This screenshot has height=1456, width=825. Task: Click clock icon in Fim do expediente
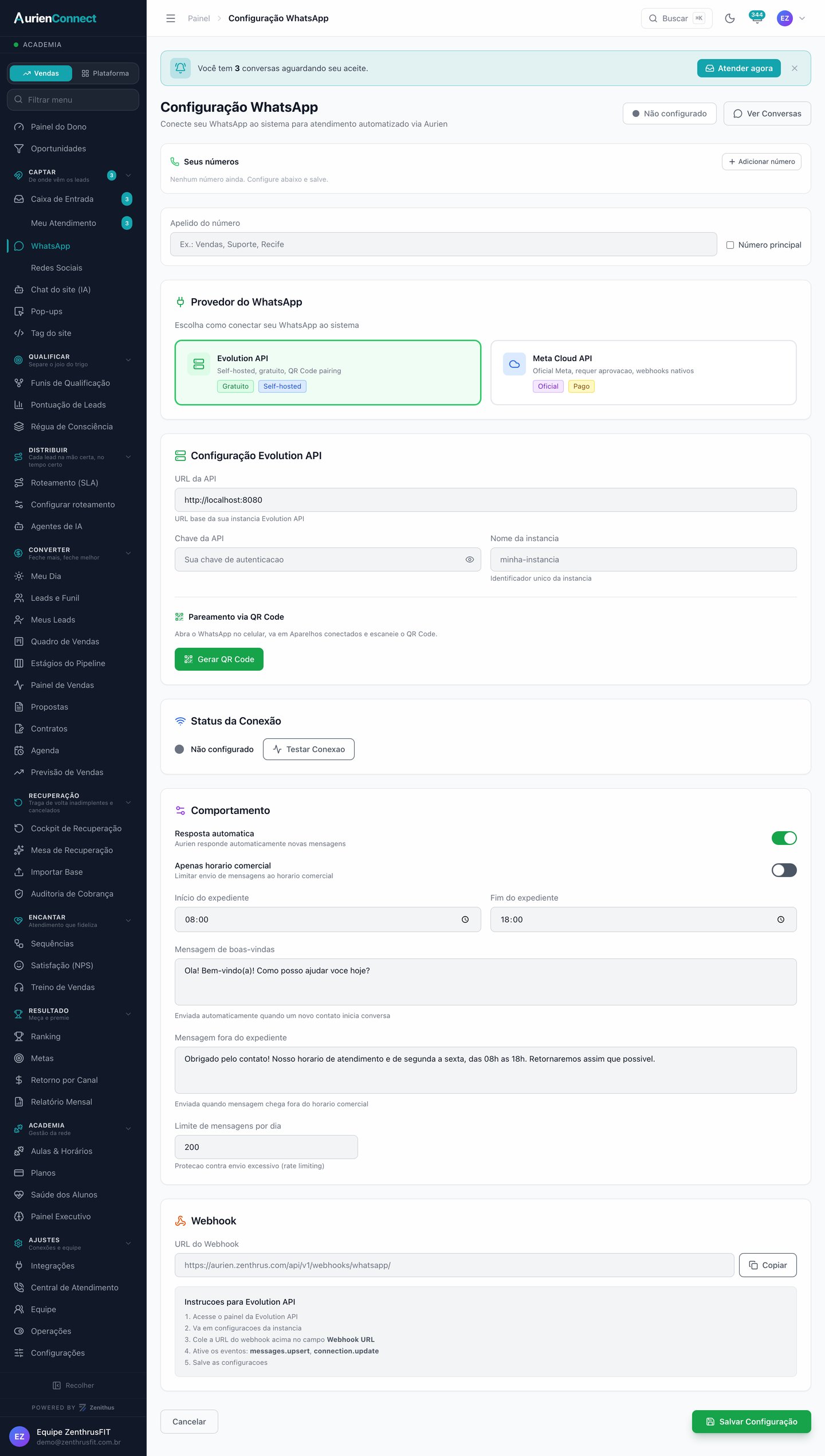[781, 919]
